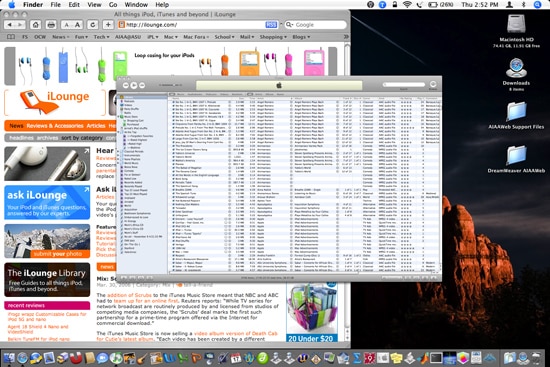Click the RSS badge in Safari's address bar
Viewport: 550px width, 367px height.
271,25
